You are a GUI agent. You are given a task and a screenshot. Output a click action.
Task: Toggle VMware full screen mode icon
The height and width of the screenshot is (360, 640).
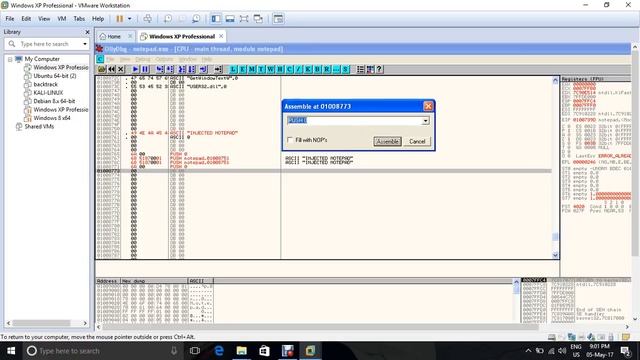[244, 19]
